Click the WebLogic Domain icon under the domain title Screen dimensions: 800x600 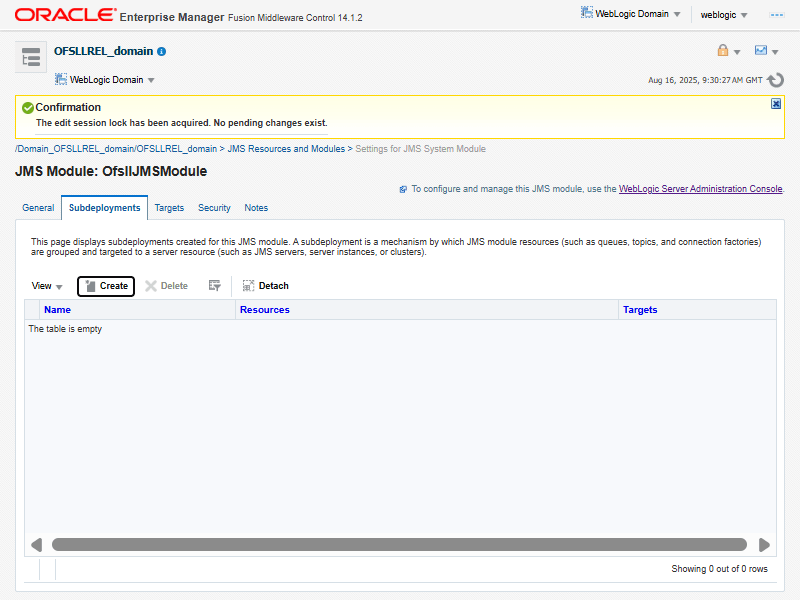(x=61, y=79)
